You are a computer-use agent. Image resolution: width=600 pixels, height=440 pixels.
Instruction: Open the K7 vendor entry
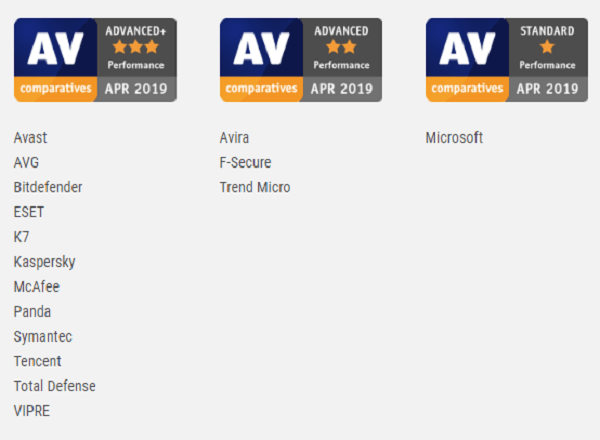(x=21, y=237)
